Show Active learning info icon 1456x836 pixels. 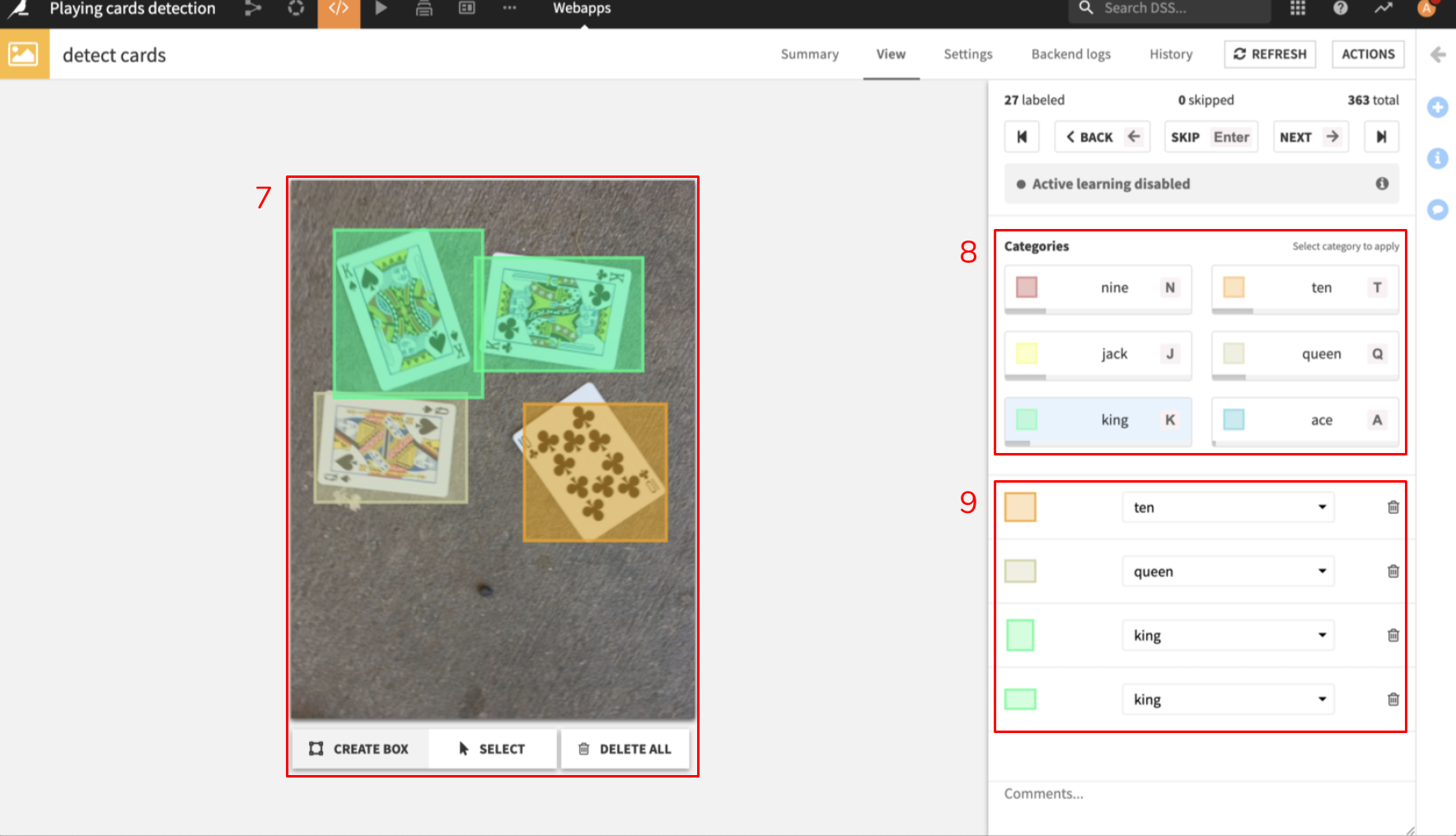[1382, 184]
